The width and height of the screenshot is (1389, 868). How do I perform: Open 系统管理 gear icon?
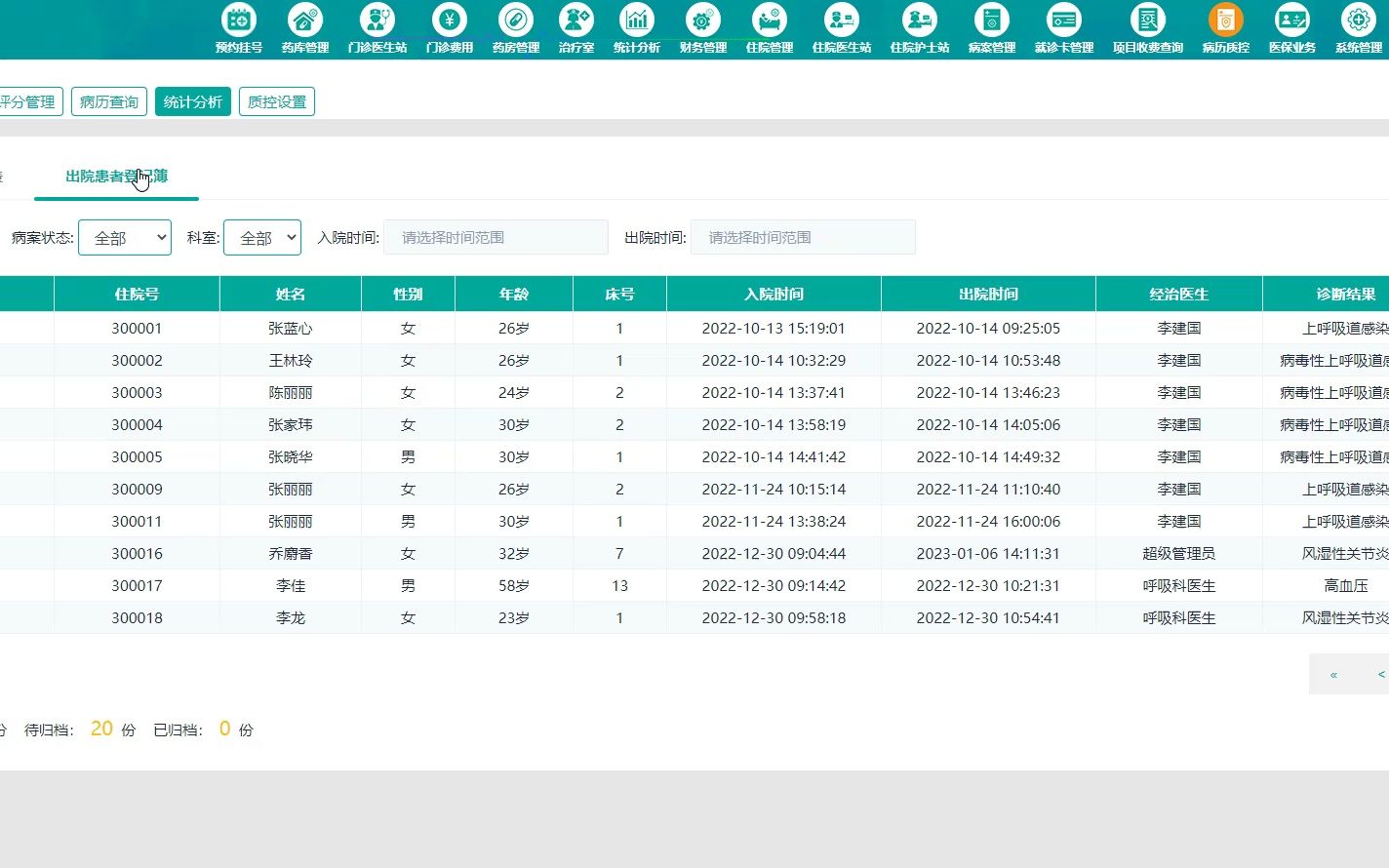[x=1359, y=20]
